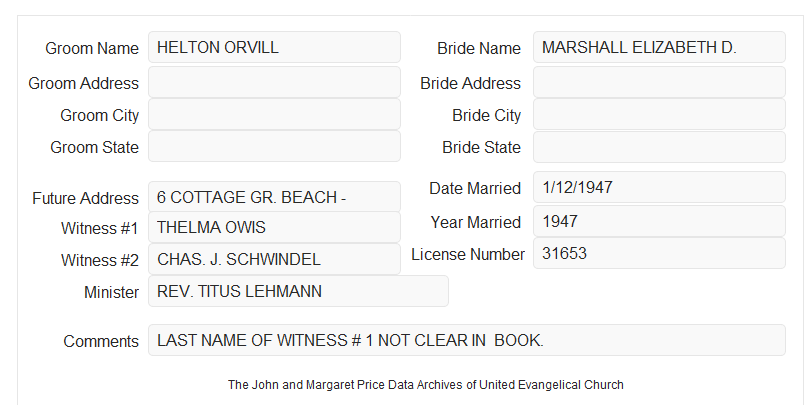Click the empty Bride Address field

(659, 82)
